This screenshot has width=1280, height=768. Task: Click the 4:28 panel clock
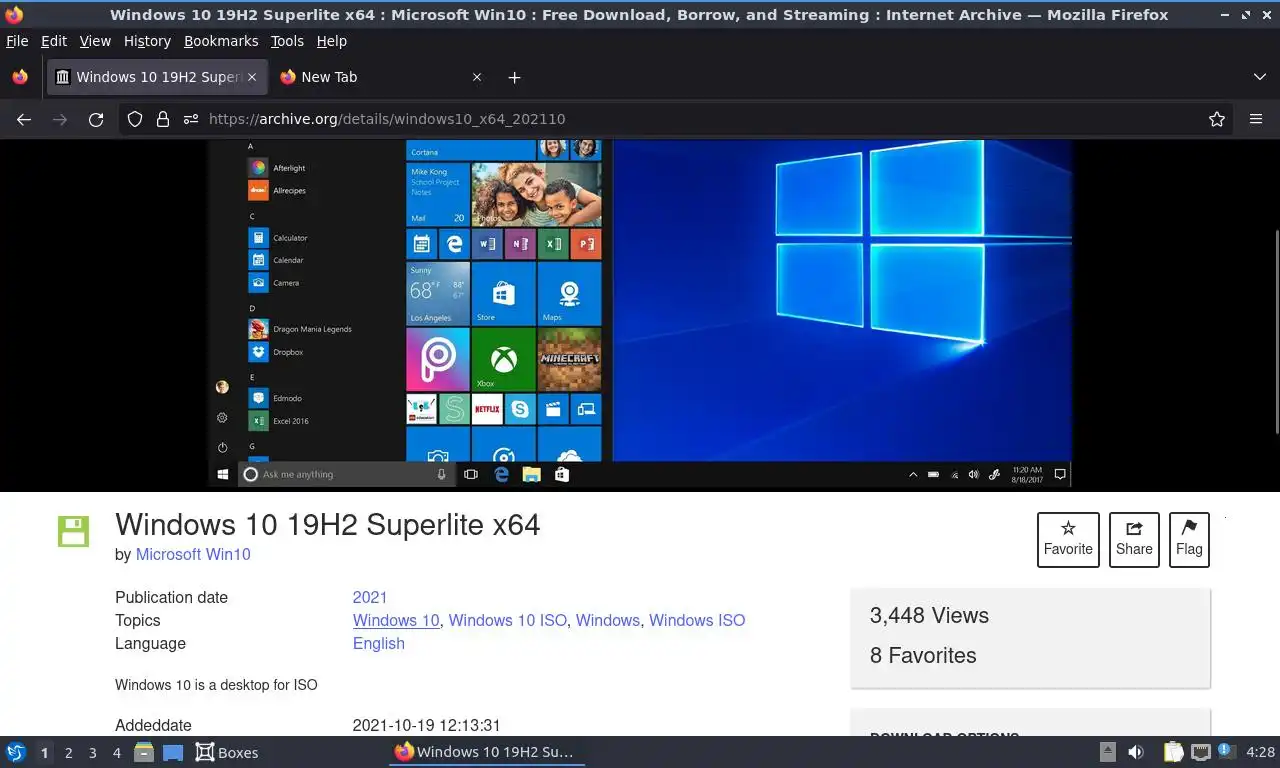click(x=1260, y=752)
